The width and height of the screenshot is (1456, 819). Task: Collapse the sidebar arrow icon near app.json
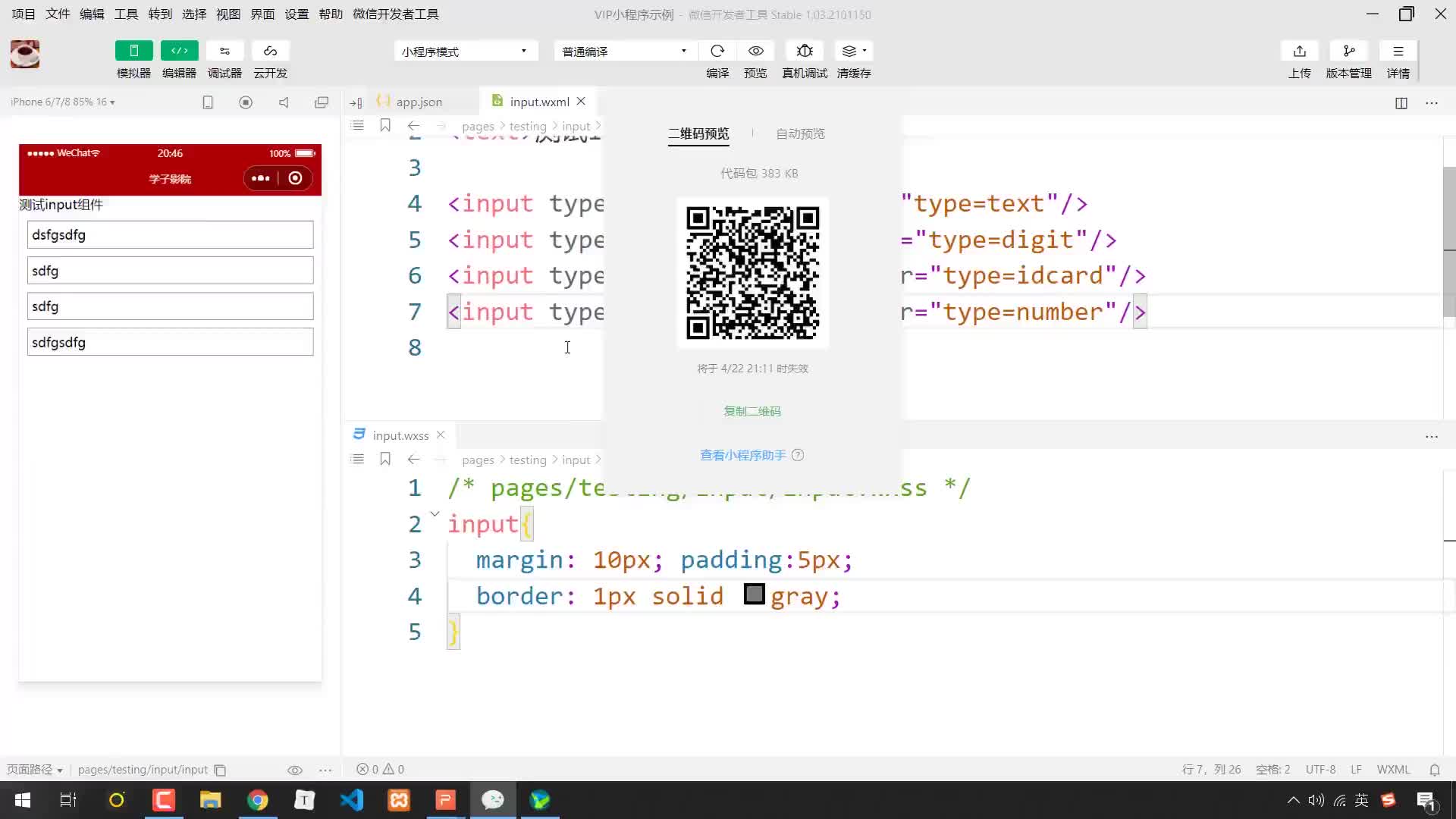click(356, 102)
